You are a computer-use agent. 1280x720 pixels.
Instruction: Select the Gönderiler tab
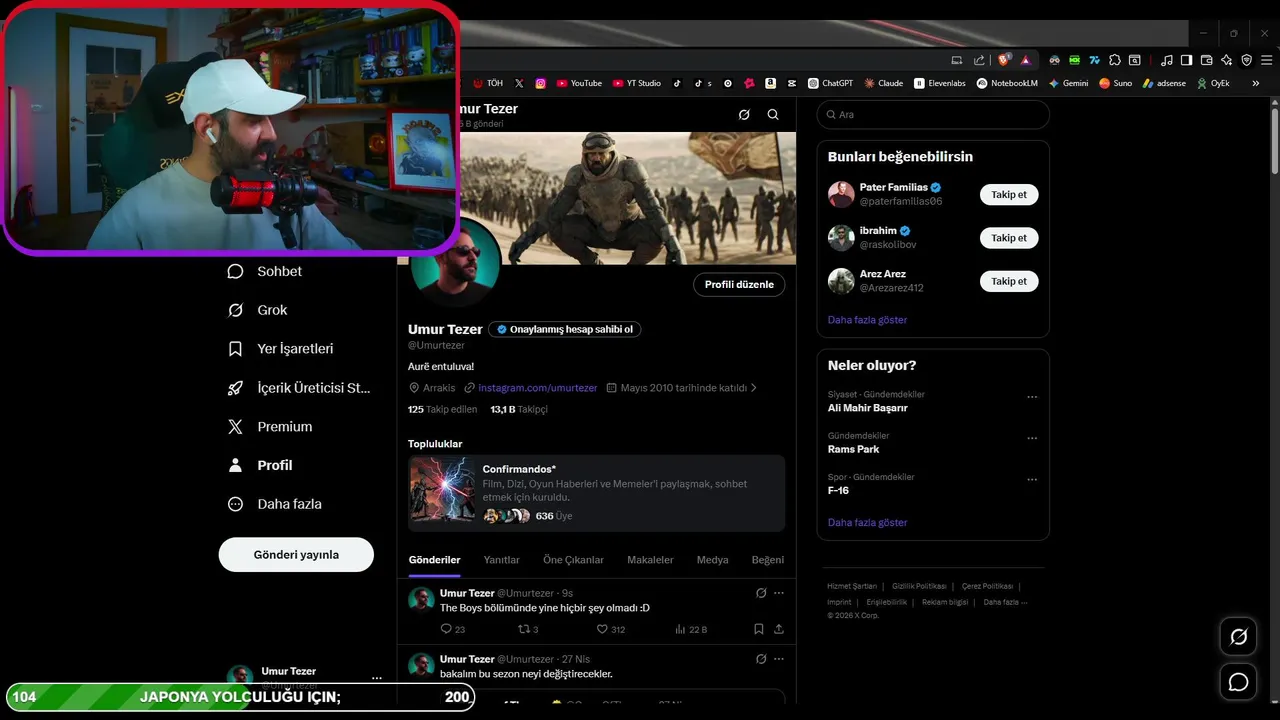(x=434, y=560)
